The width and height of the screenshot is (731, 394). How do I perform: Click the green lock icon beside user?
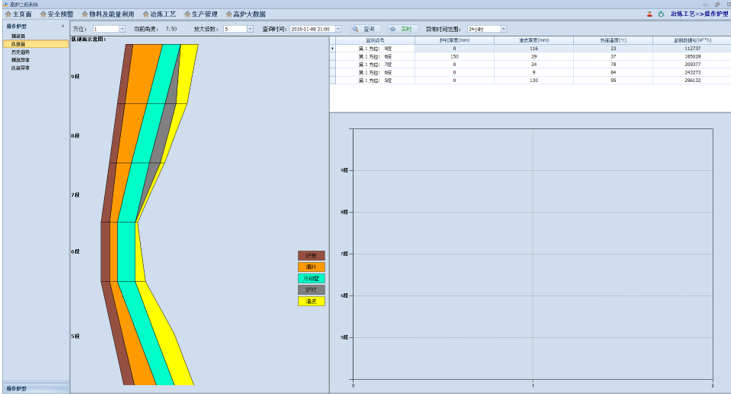(661, 14)
